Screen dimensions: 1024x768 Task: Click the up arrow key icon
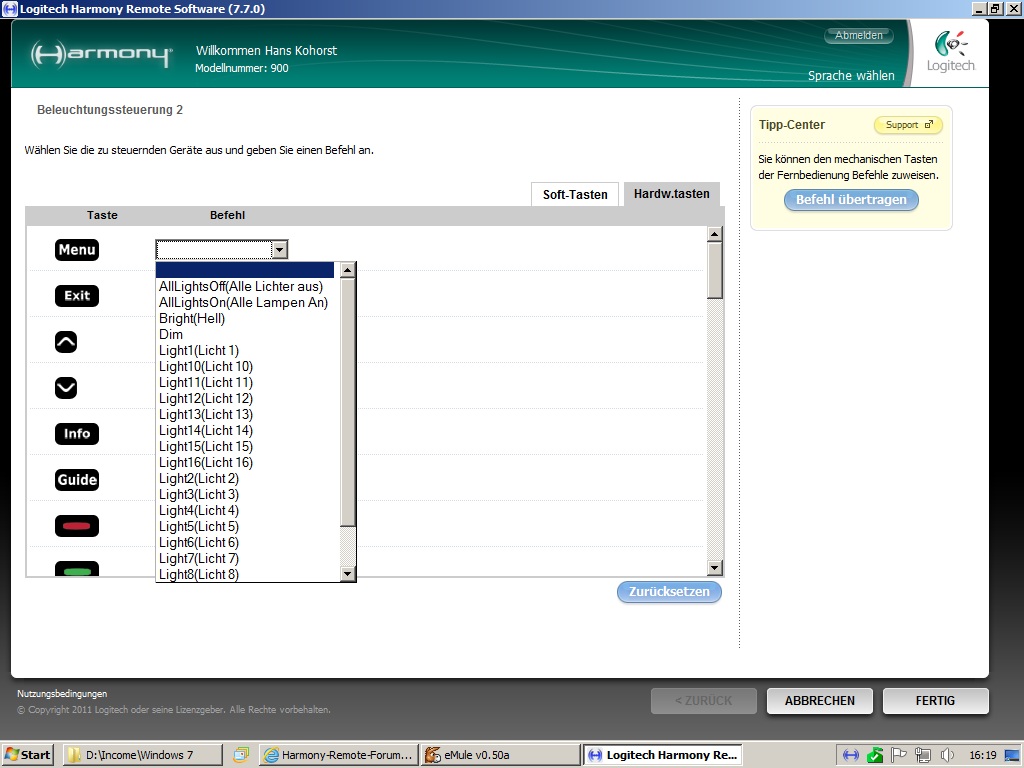(66, 342)
